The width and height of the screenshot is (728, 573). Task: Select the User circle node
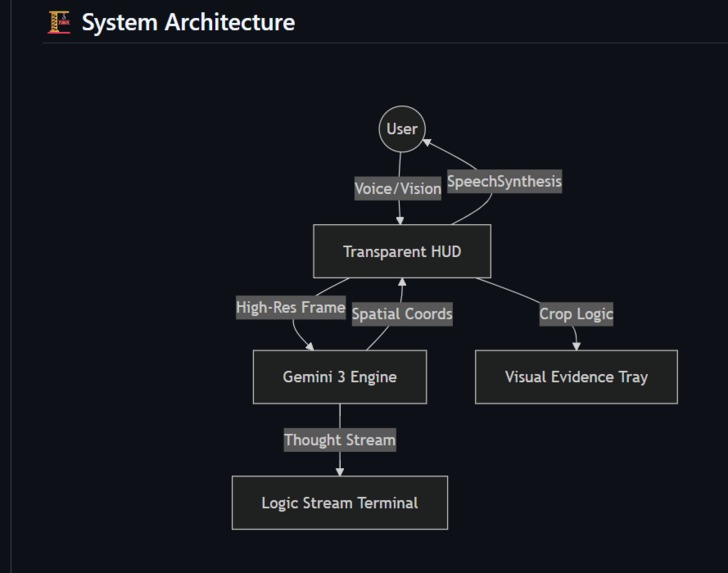click(402, 129)
